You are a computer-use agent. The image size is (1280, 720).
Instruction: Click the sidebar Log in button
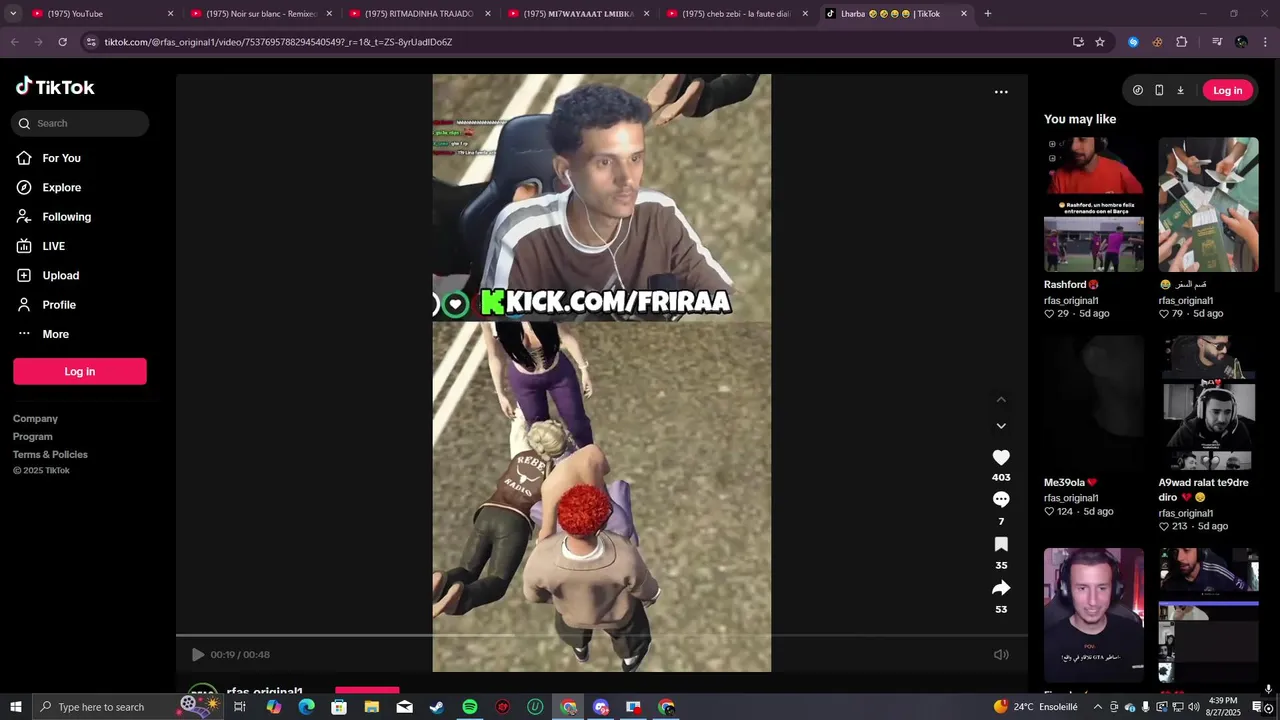coord(80,371)
